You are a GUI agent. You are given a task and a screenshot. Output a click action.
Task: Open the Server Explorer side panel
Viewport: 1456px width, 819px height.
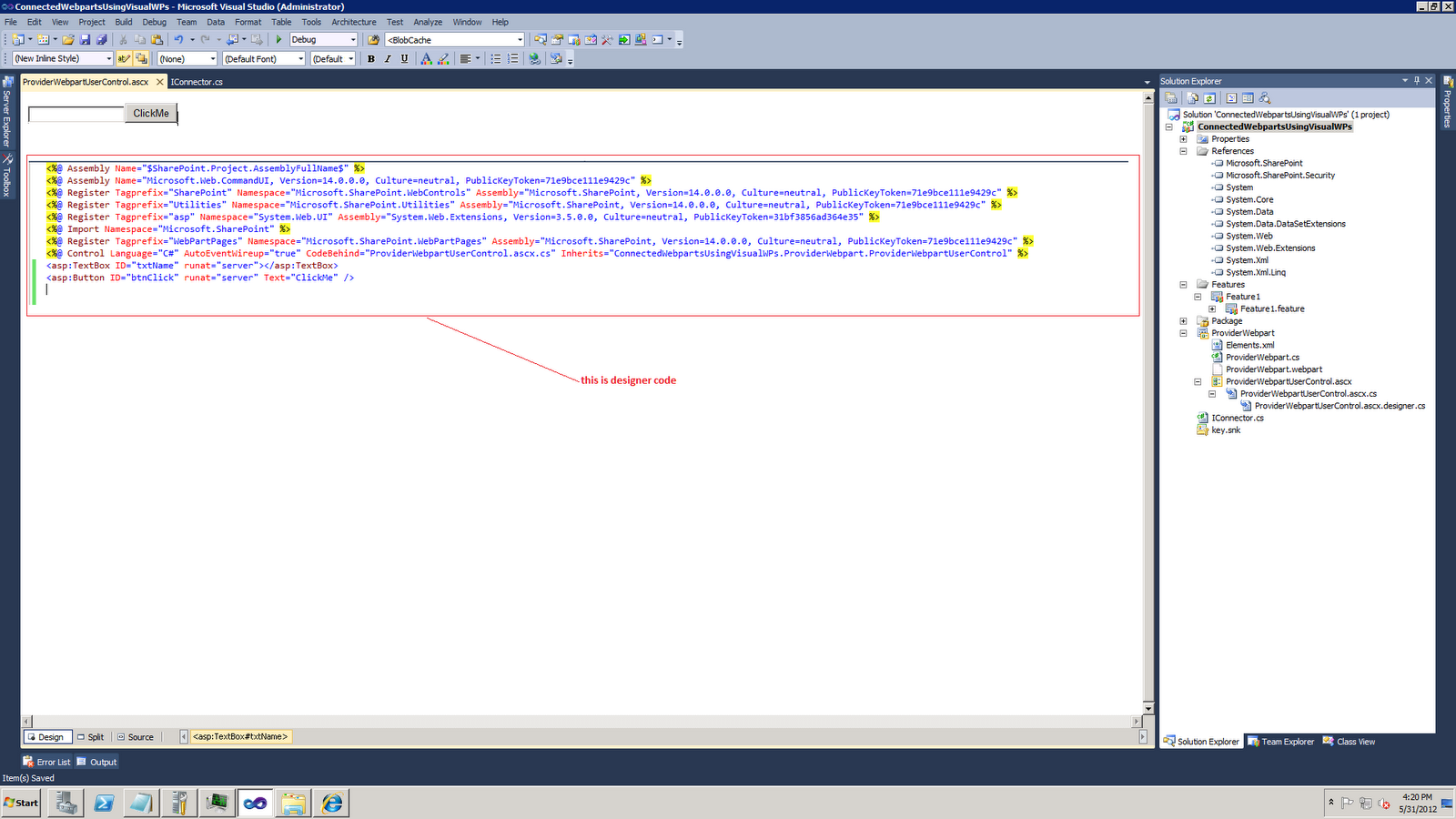coord(6,111)
